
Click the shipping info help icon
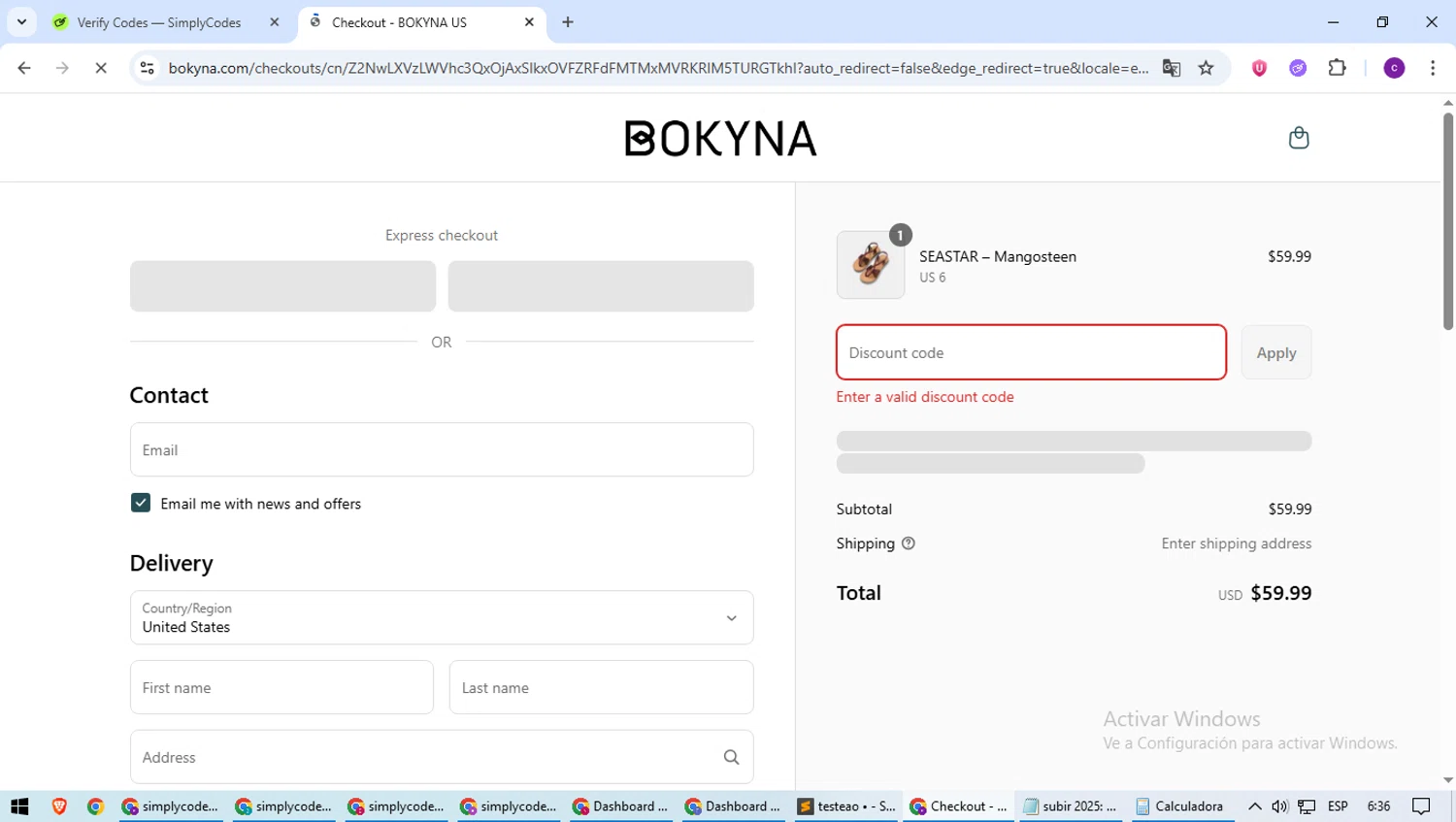coord(908,543)
